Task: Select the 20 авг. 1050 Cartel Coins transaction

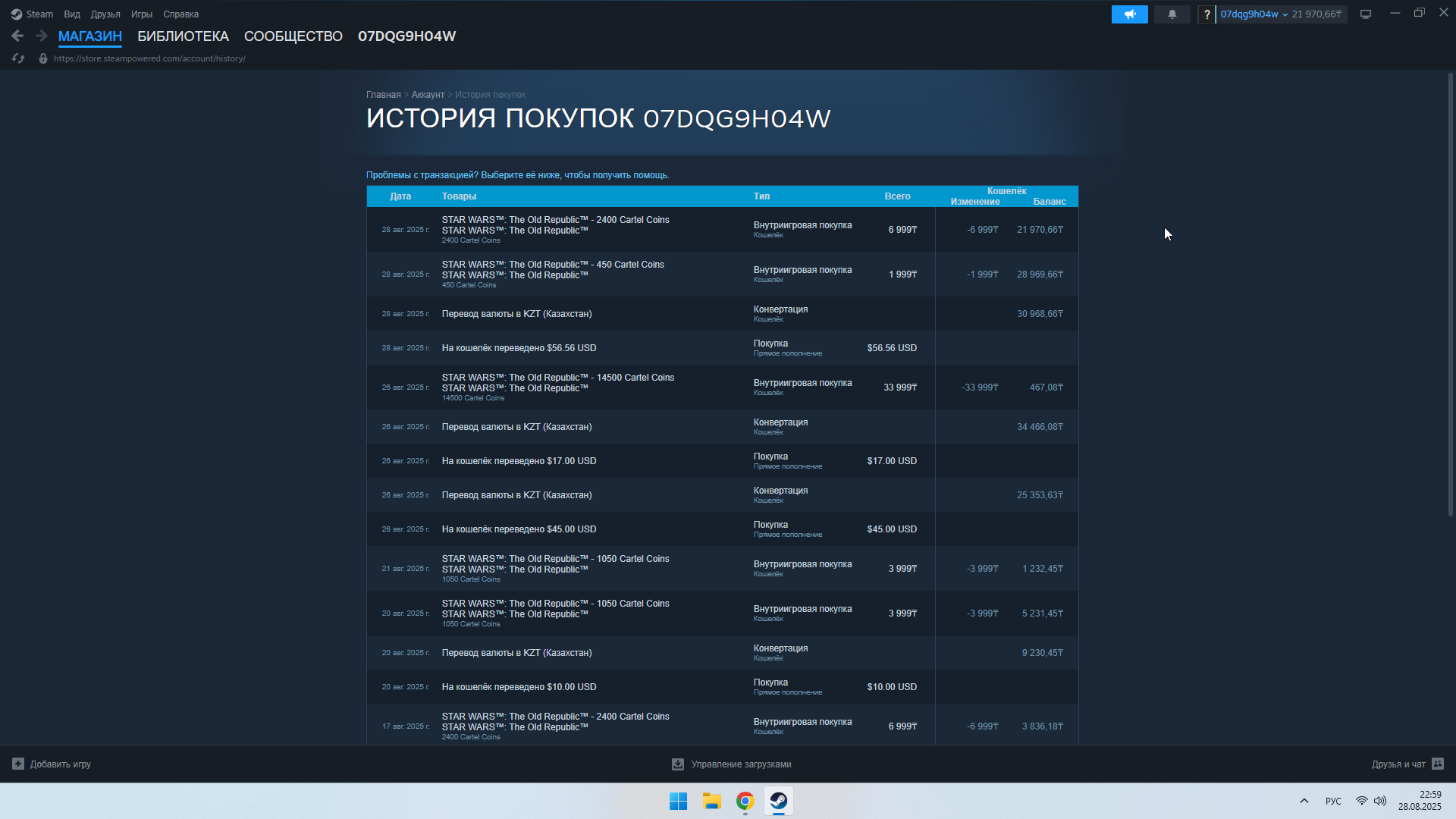Action: tap(722, 613)
